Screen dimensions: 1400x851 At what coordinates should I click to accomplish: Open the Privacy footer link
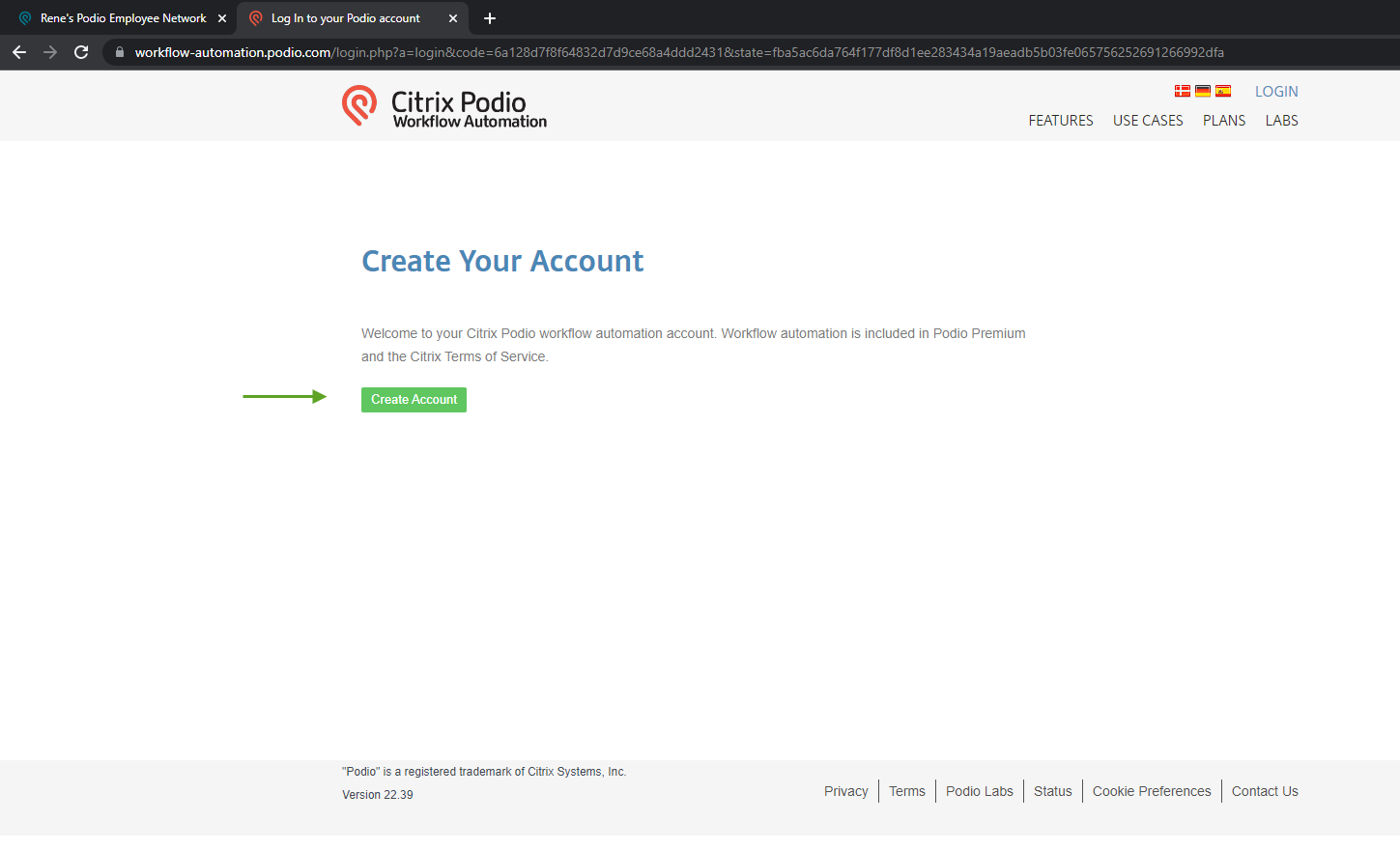coord(846,791)
